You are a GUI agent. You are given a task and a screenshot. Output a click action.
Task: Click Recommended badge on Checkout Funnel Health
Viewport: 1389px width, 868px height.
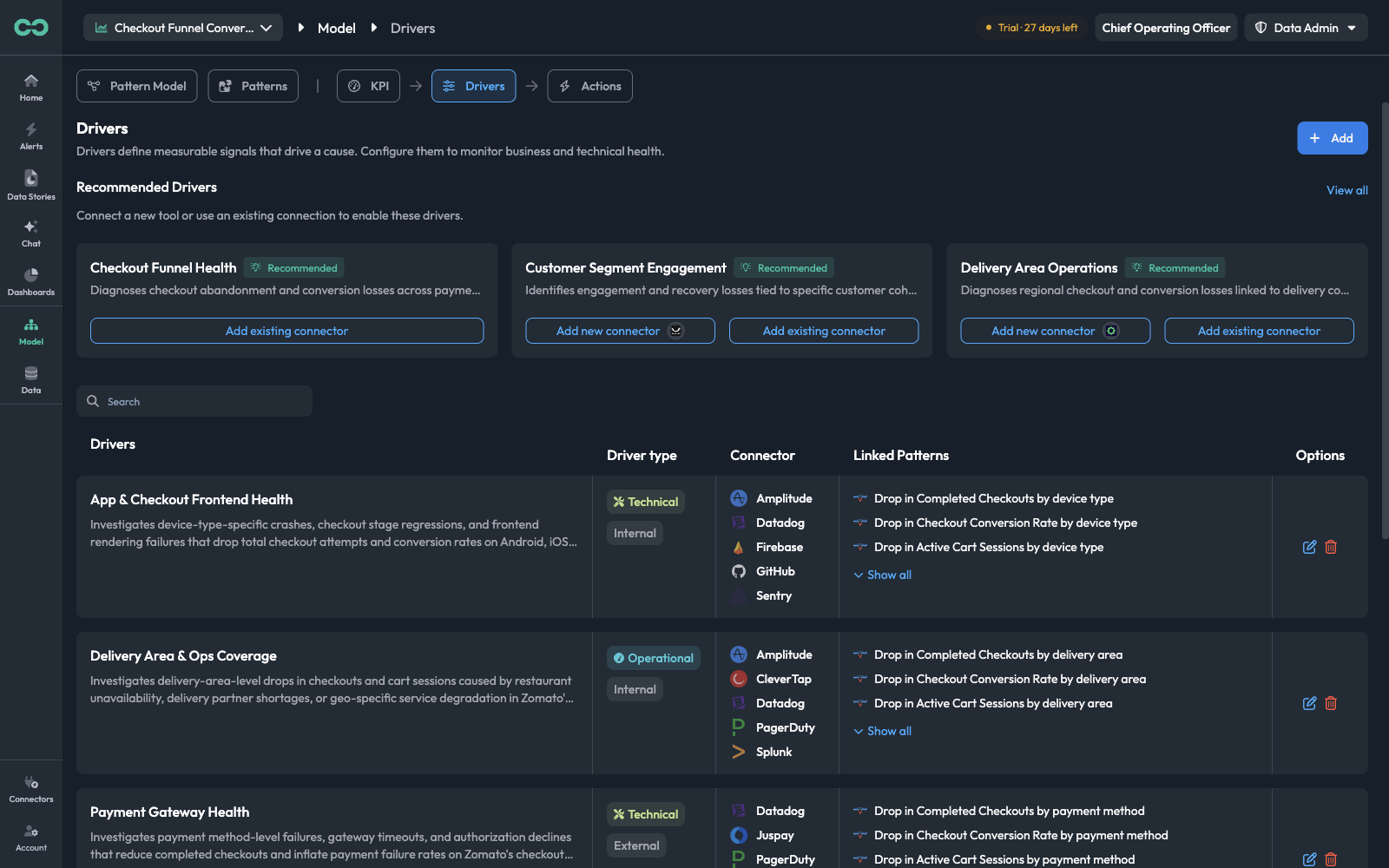pyautogui.click(x=294, y=267)
